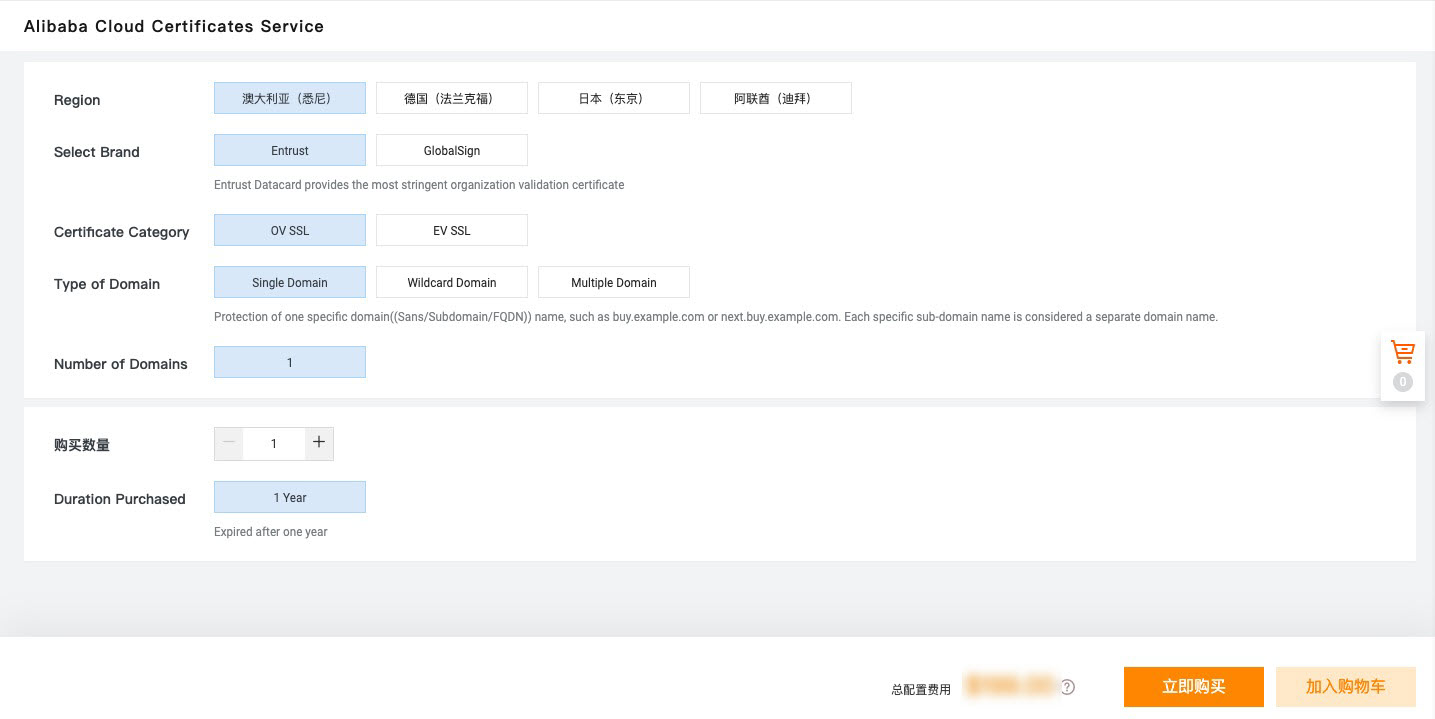Select EV SSL certificate category
The image size is (1435, 719).
point(452,230)
